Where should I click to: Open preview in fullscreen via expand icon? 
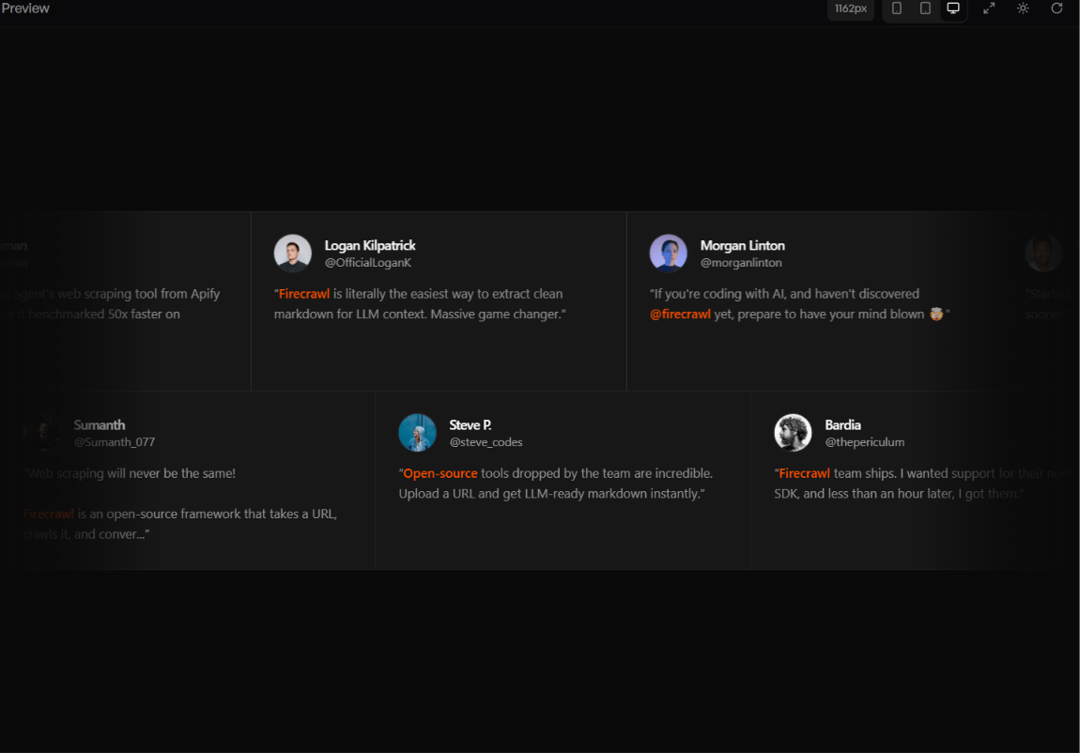(x=989, y=8)
